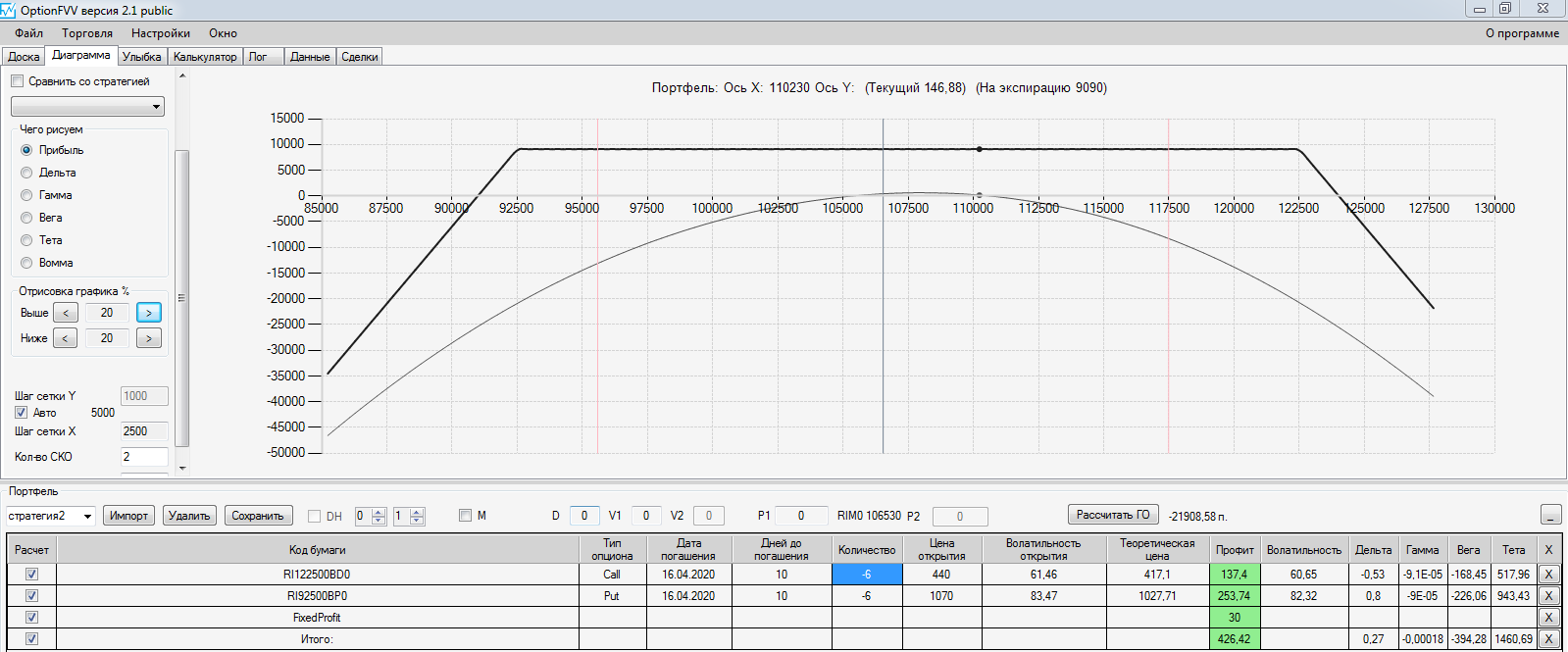Click the Код бумаги column header

317,550
